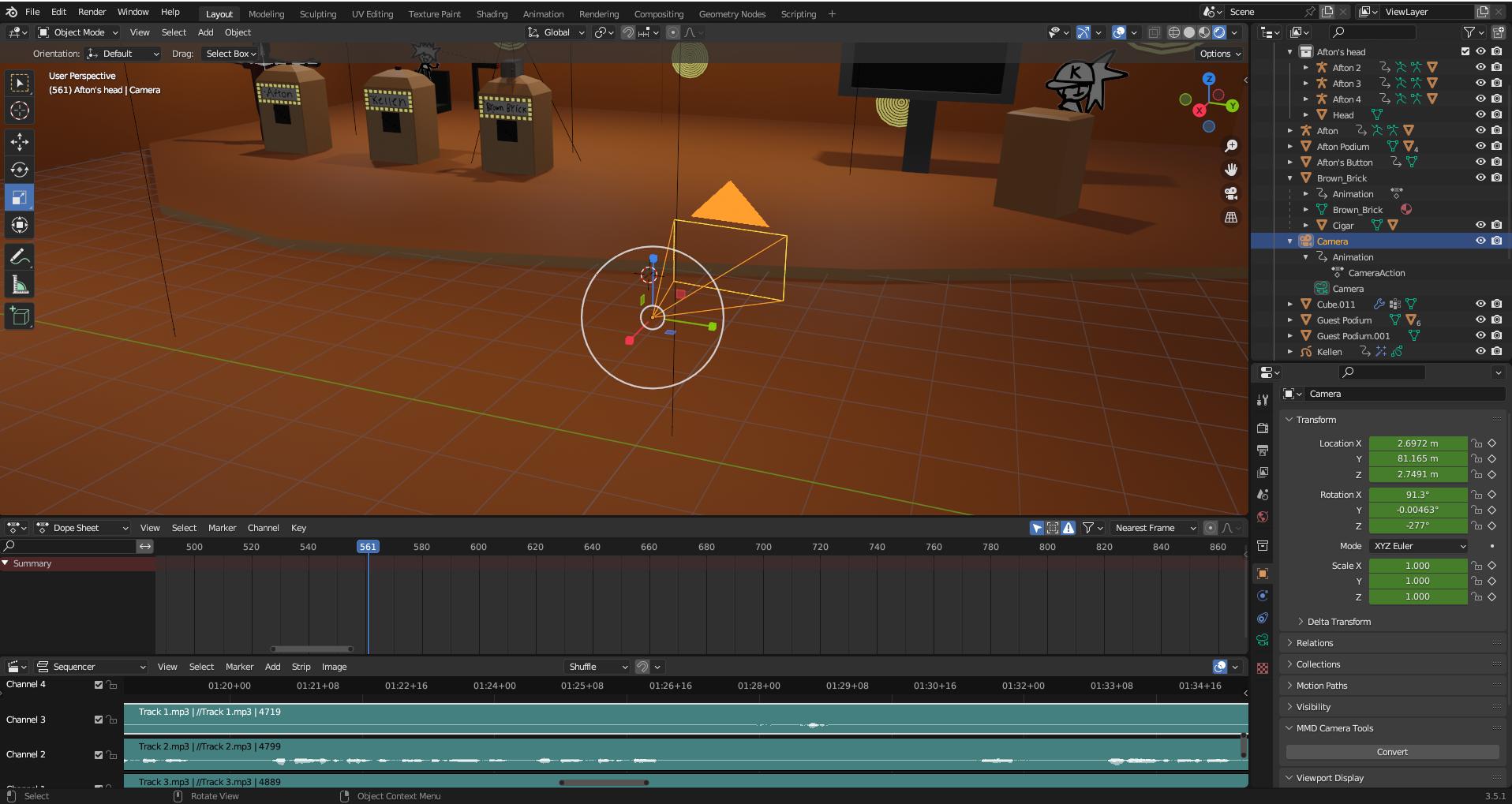
Task: Open the Sequencer Image menu
Action: 334,667
